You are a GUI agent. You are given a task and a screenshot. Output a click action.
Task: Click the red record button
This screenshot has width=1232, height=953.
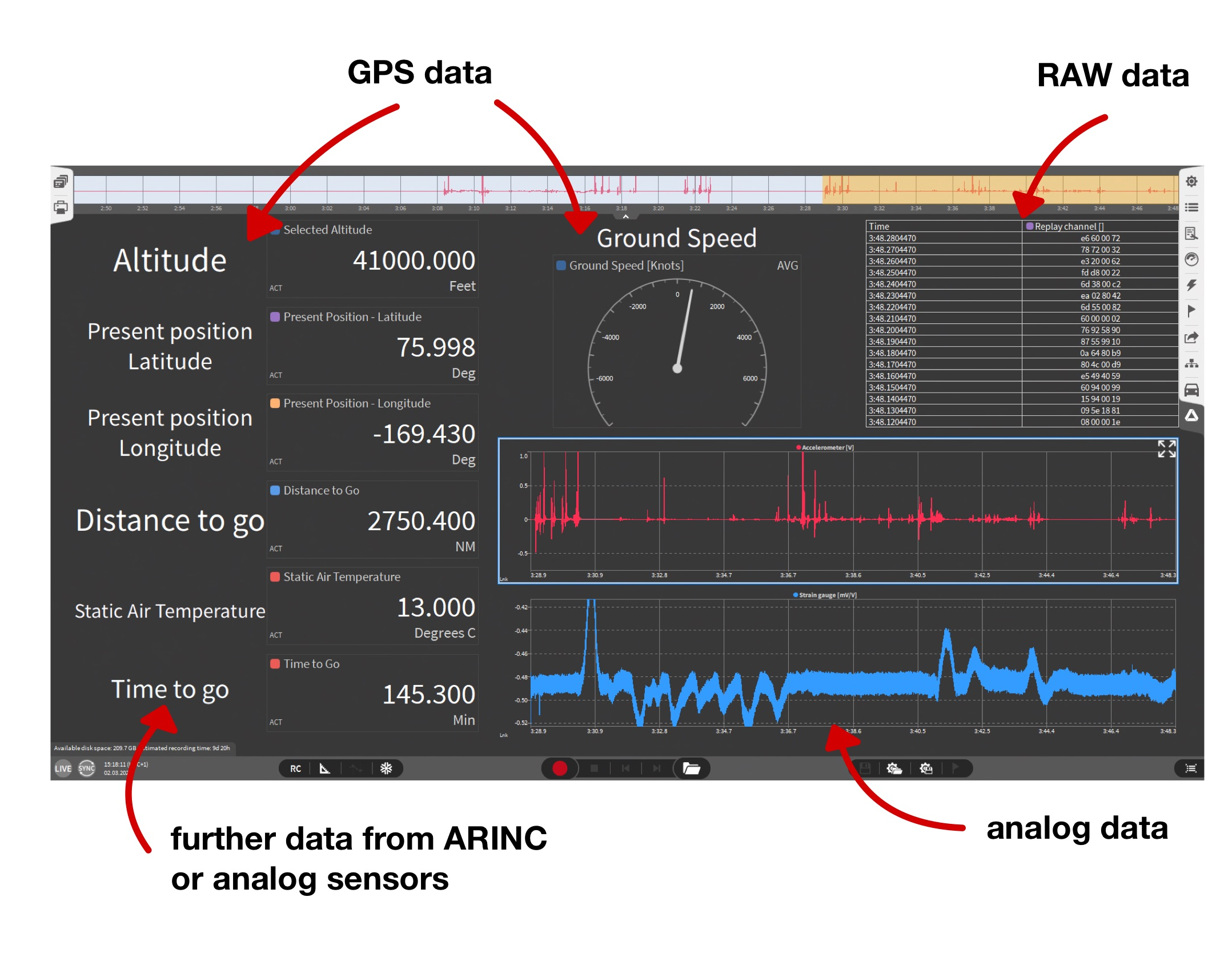pos(560,768)
